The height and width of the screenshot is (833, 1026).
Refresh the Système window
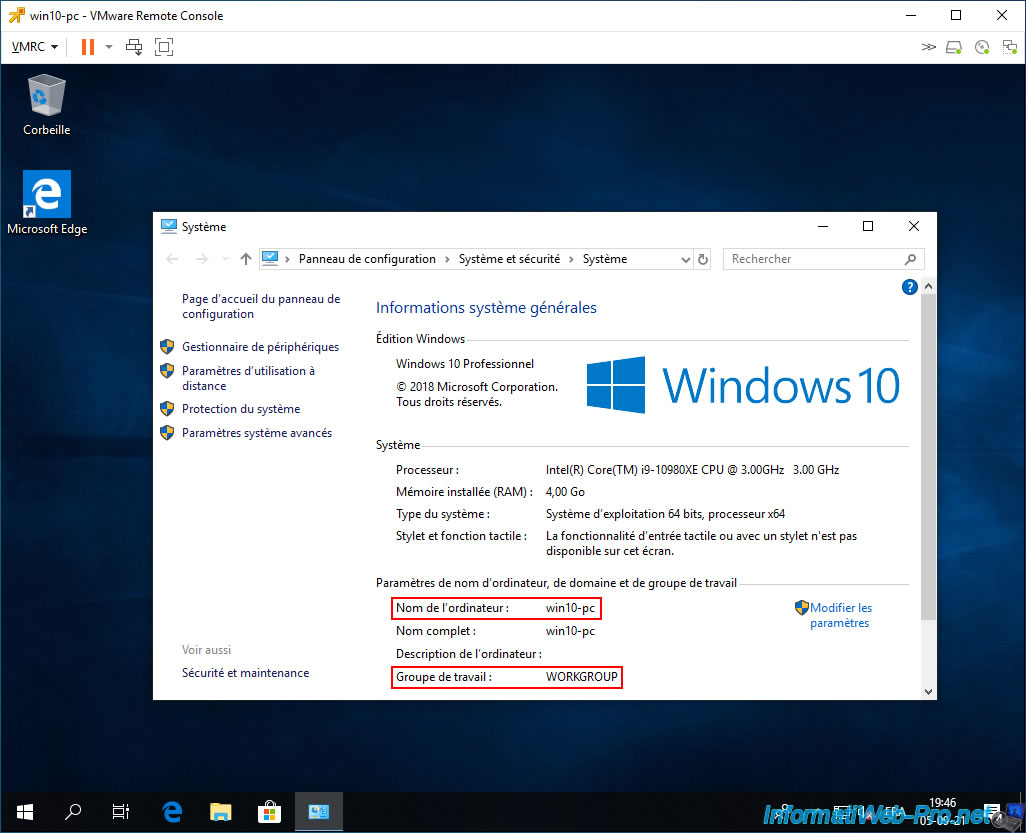click(703, 259)
